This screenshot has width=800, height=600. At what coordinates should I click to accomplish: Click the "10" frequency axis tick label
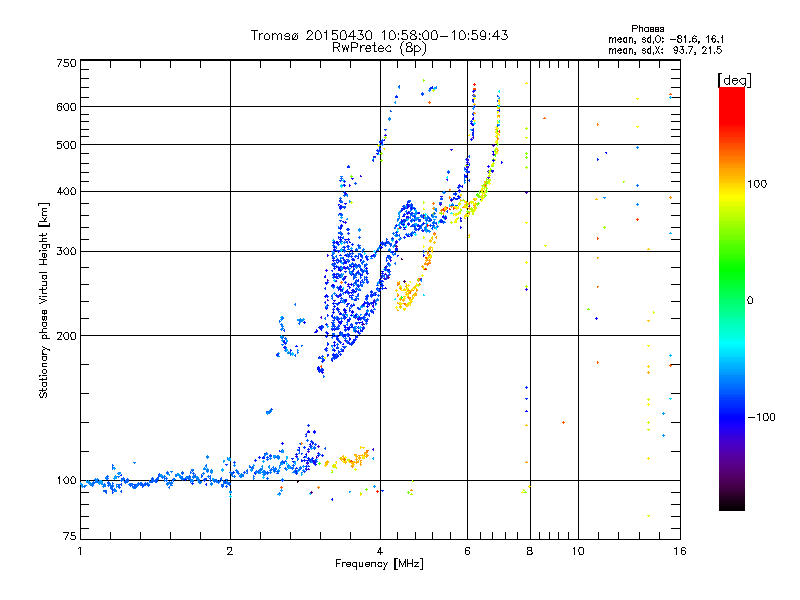pos(578,551)
